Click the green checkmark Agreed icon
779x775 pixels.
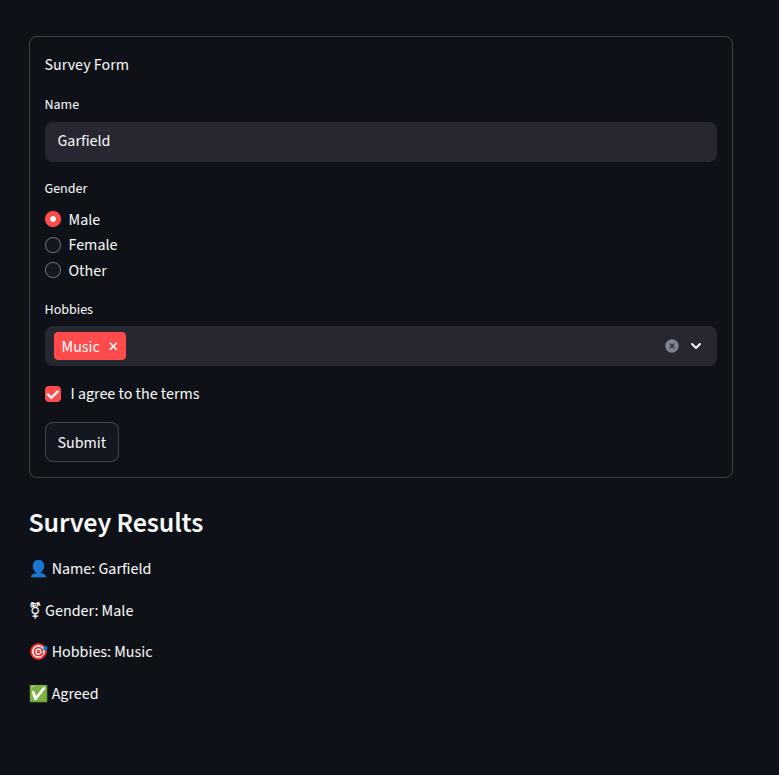coord(38,694)
